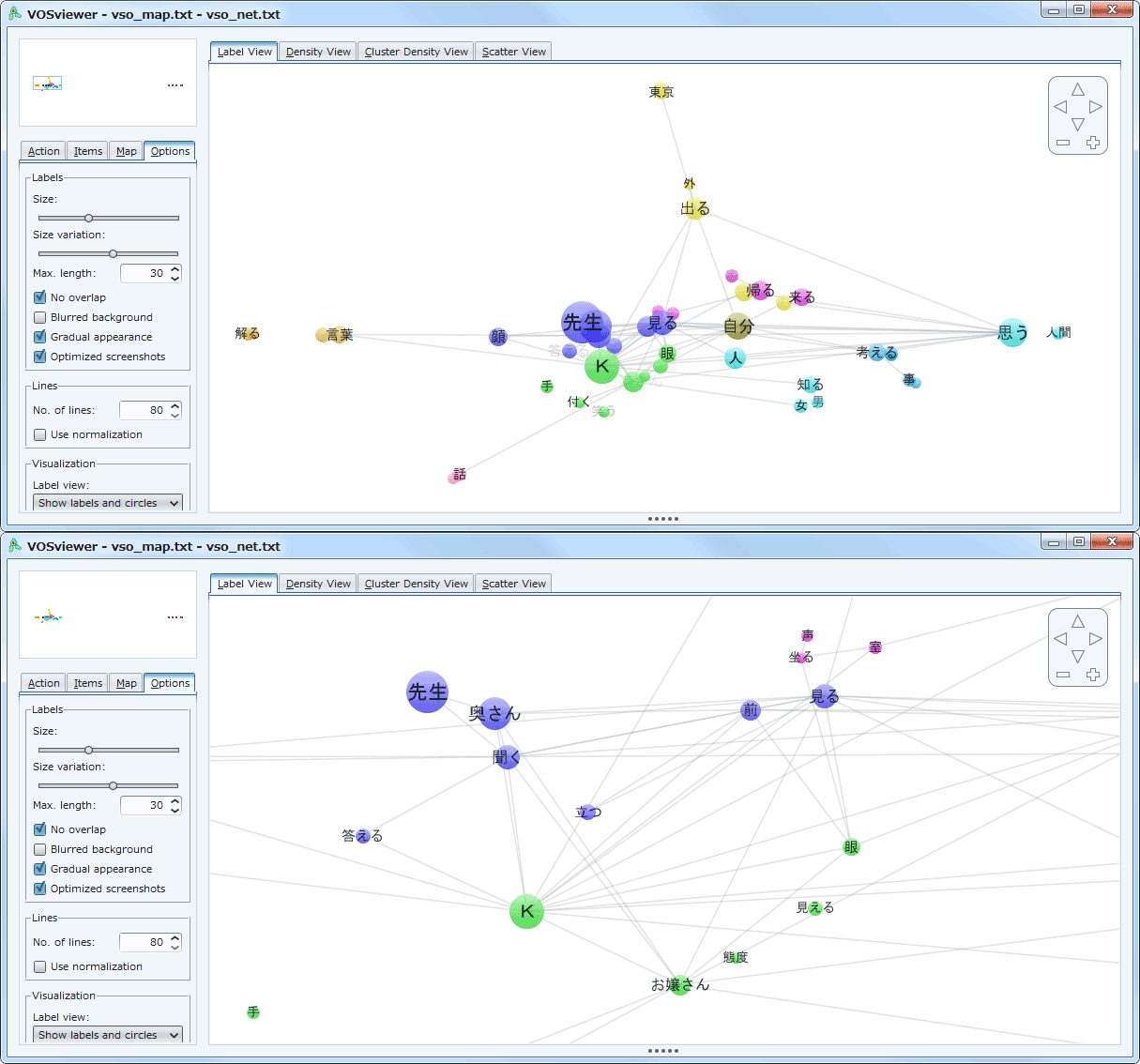Click VOSviewer app icon in bottom title bar
Image resolution: width=1140 pixels, height=1064 pixels.
[x=15, y=546]
